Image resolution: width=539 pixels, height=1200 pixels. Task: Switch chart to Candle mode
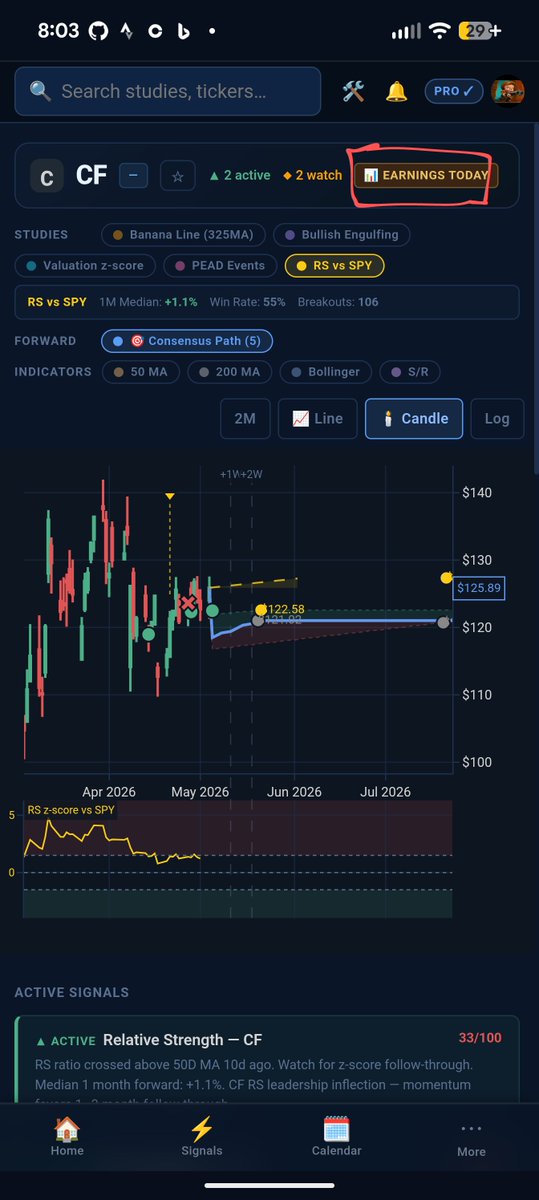[x=414, y=419]
